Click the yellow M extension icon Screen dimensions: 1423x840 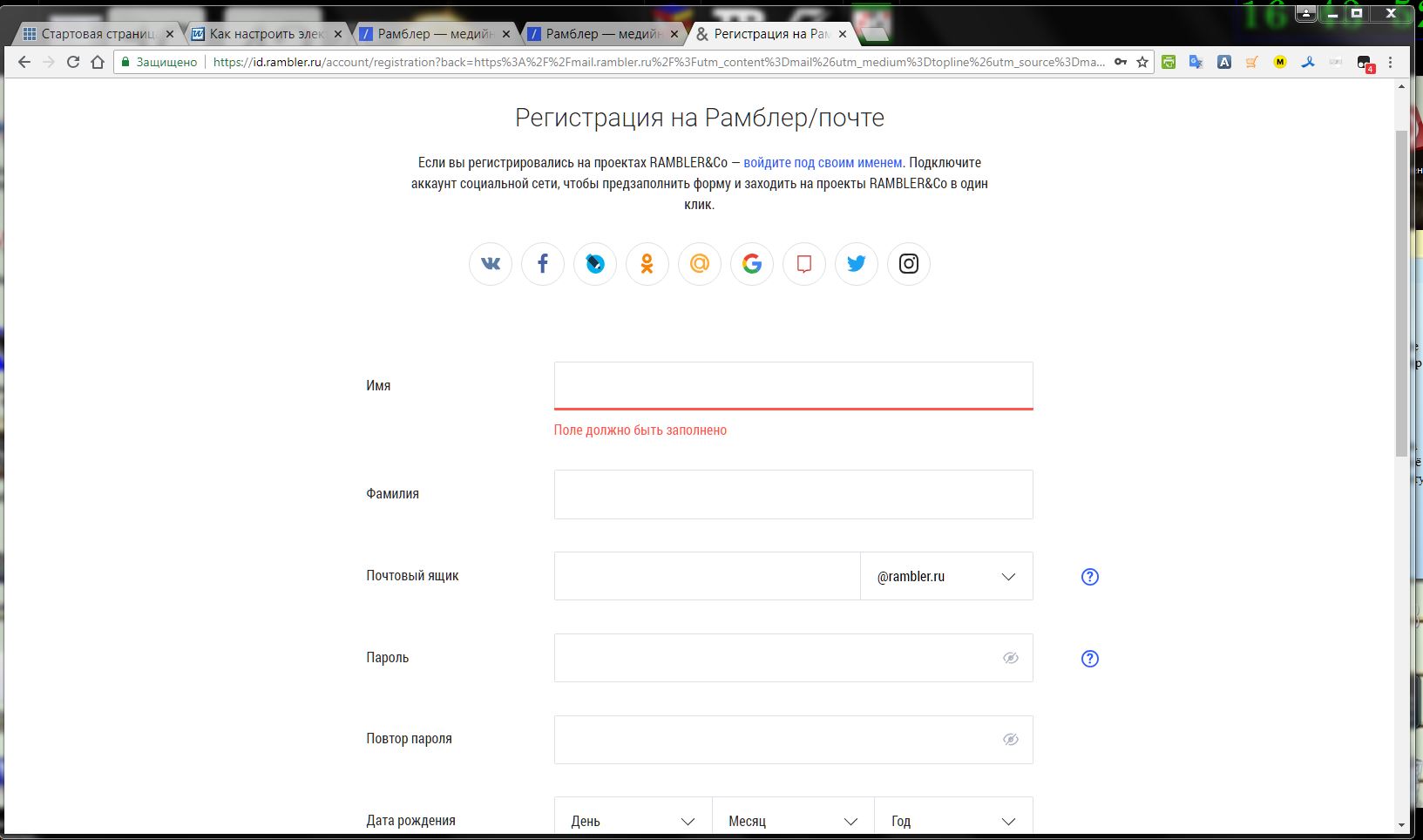tap(1280, 62)
